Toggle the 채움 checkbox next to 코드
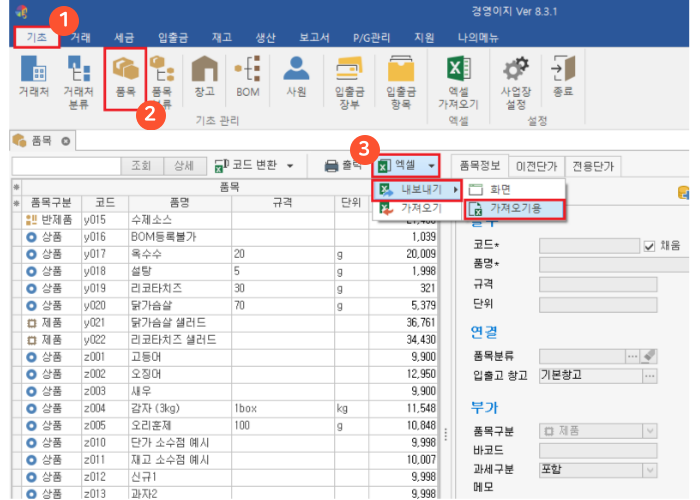The height and width of the screenshot is (500, 700). pyautogui.click(x=649, y=245)
